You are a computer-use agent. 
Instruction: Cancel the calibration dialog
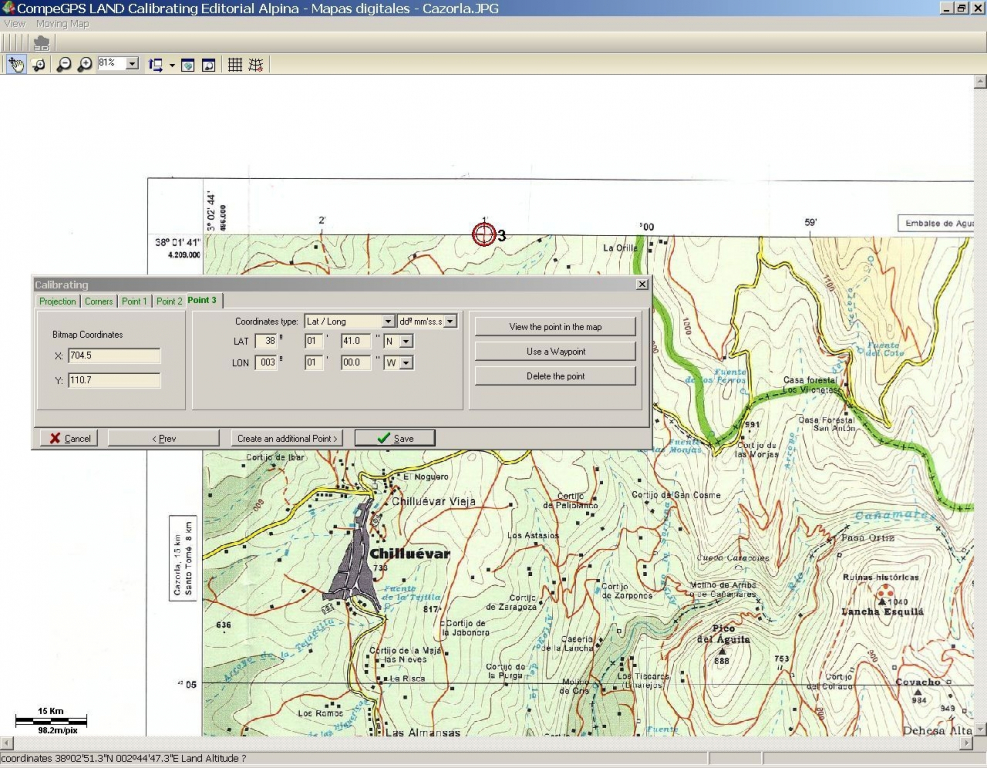69,438
